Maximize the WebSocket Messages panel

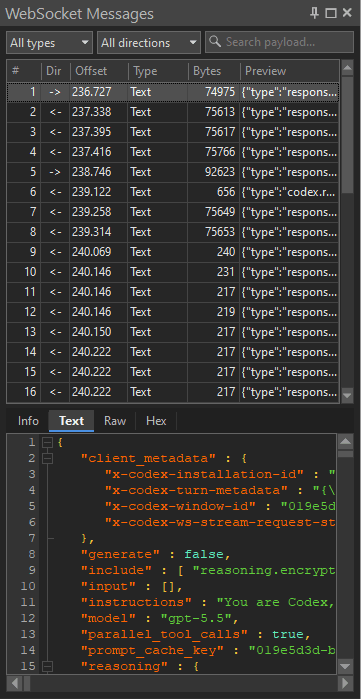(331, 13)
